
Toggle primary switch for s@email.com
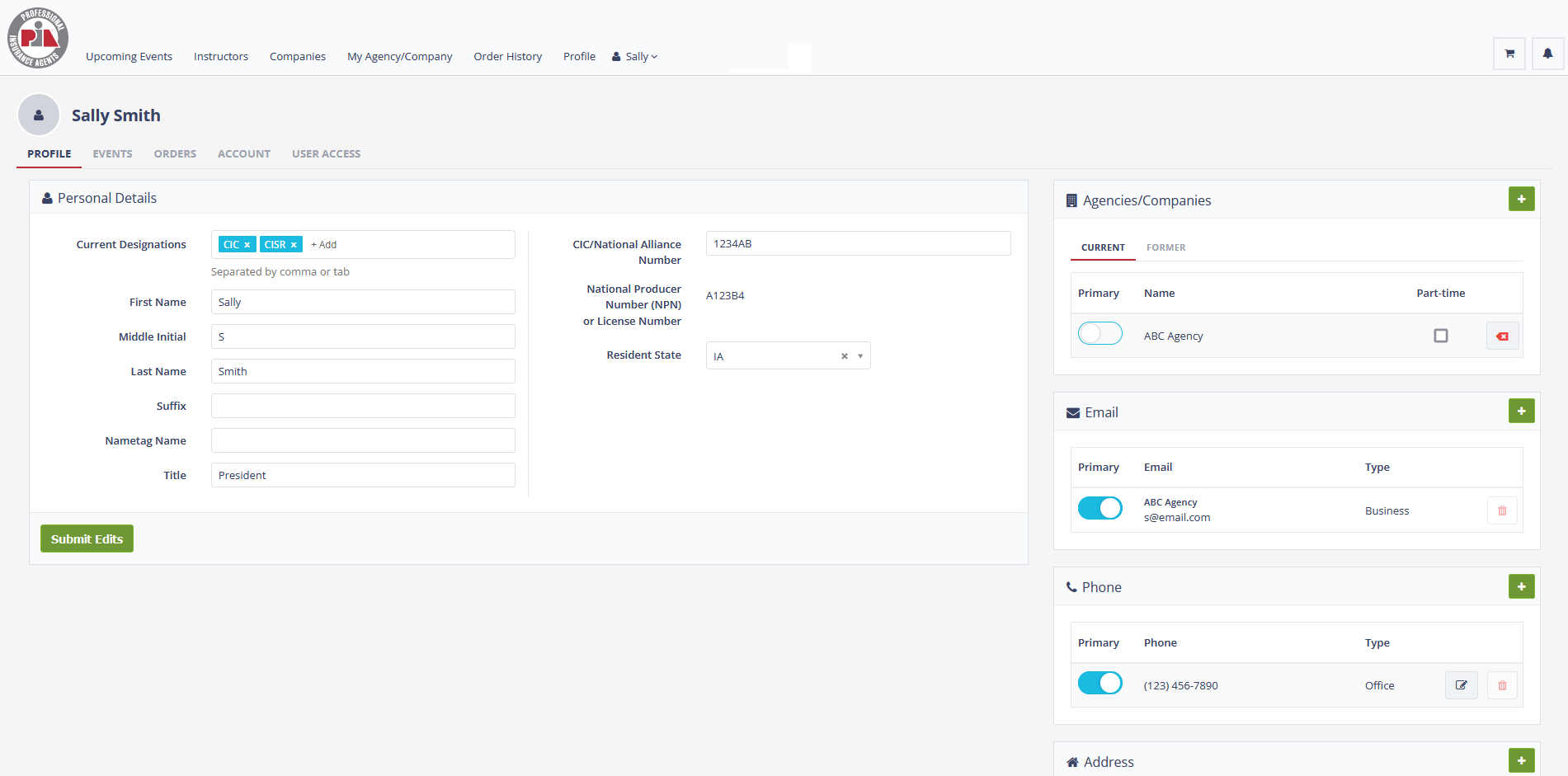click(x=1099, y=508)
